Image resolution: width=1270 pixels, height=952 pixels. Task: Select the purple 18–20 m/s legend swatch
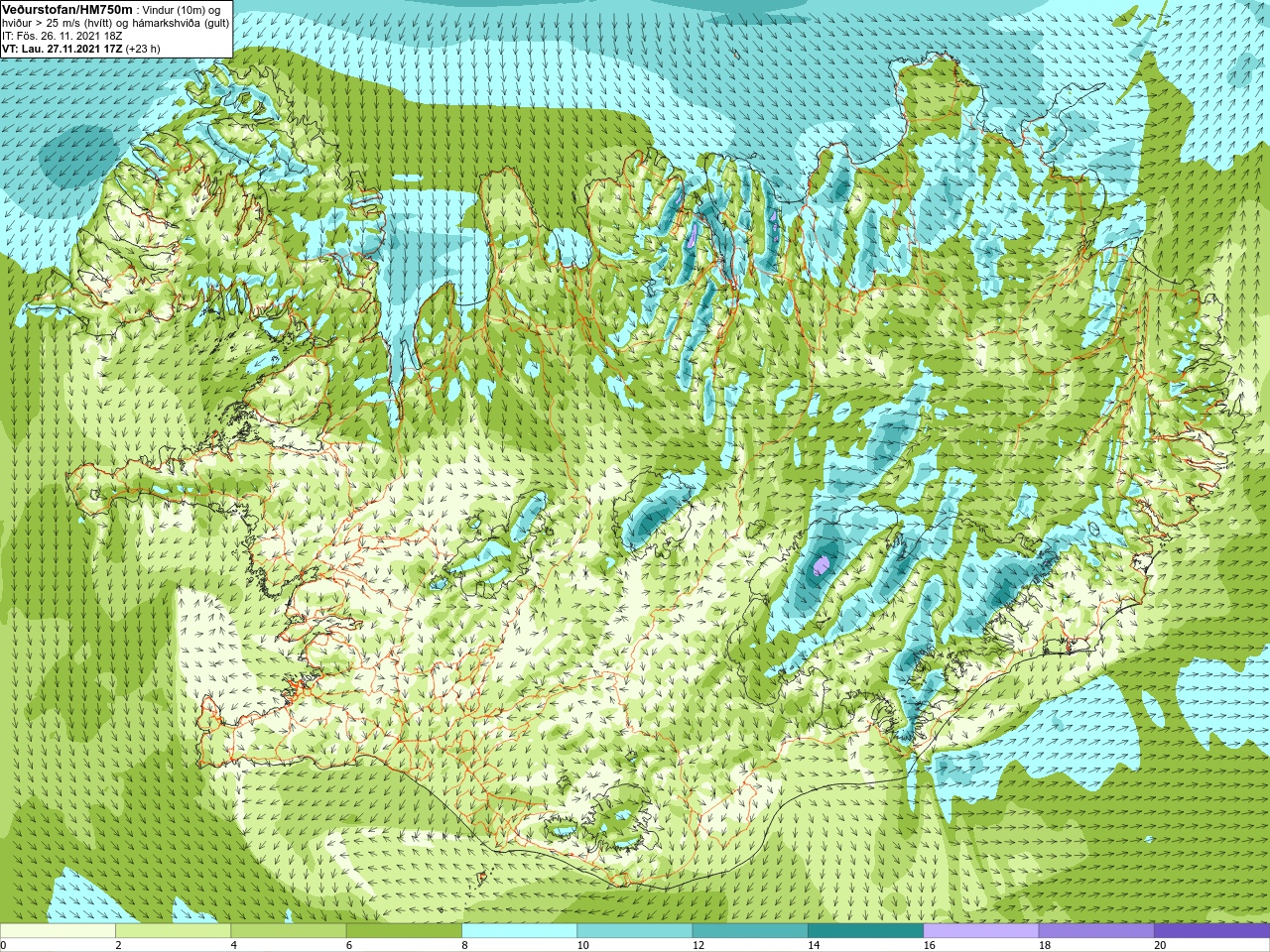tap(1096, 931)
